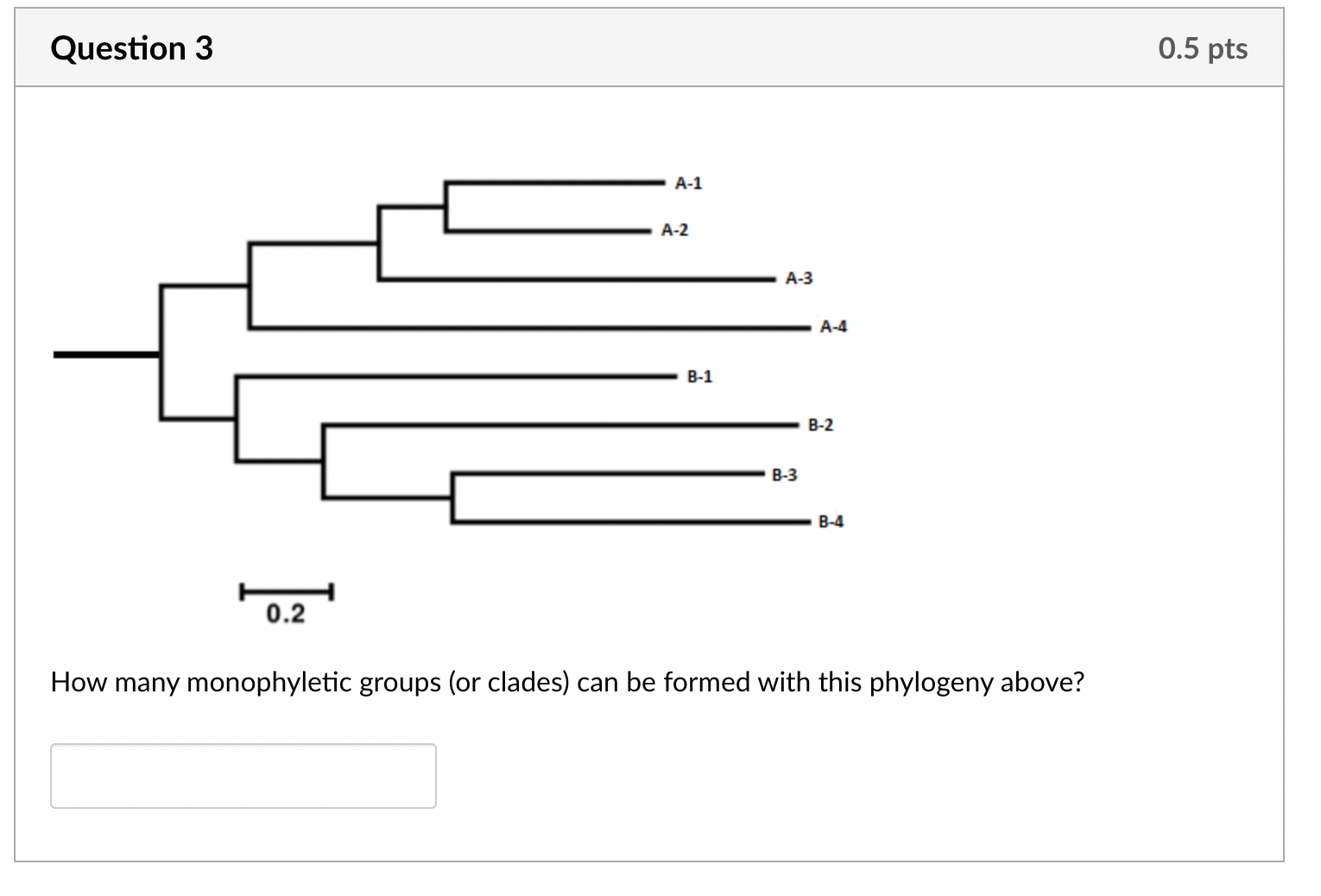Image resolution: width=1321 pixels, height=896 pixels.
Task: Select the node joining A-1 and A-2
Action: point(446,205)
